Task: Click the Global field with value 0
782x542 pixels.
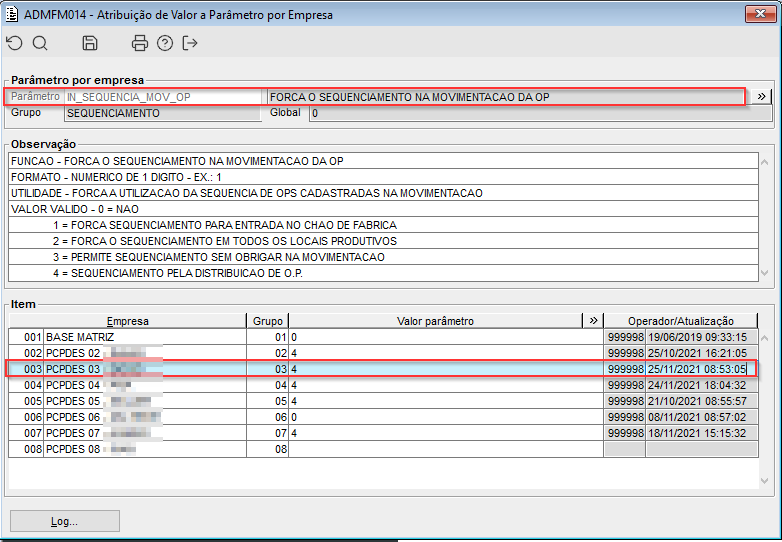Action: (x=541, y=113)
